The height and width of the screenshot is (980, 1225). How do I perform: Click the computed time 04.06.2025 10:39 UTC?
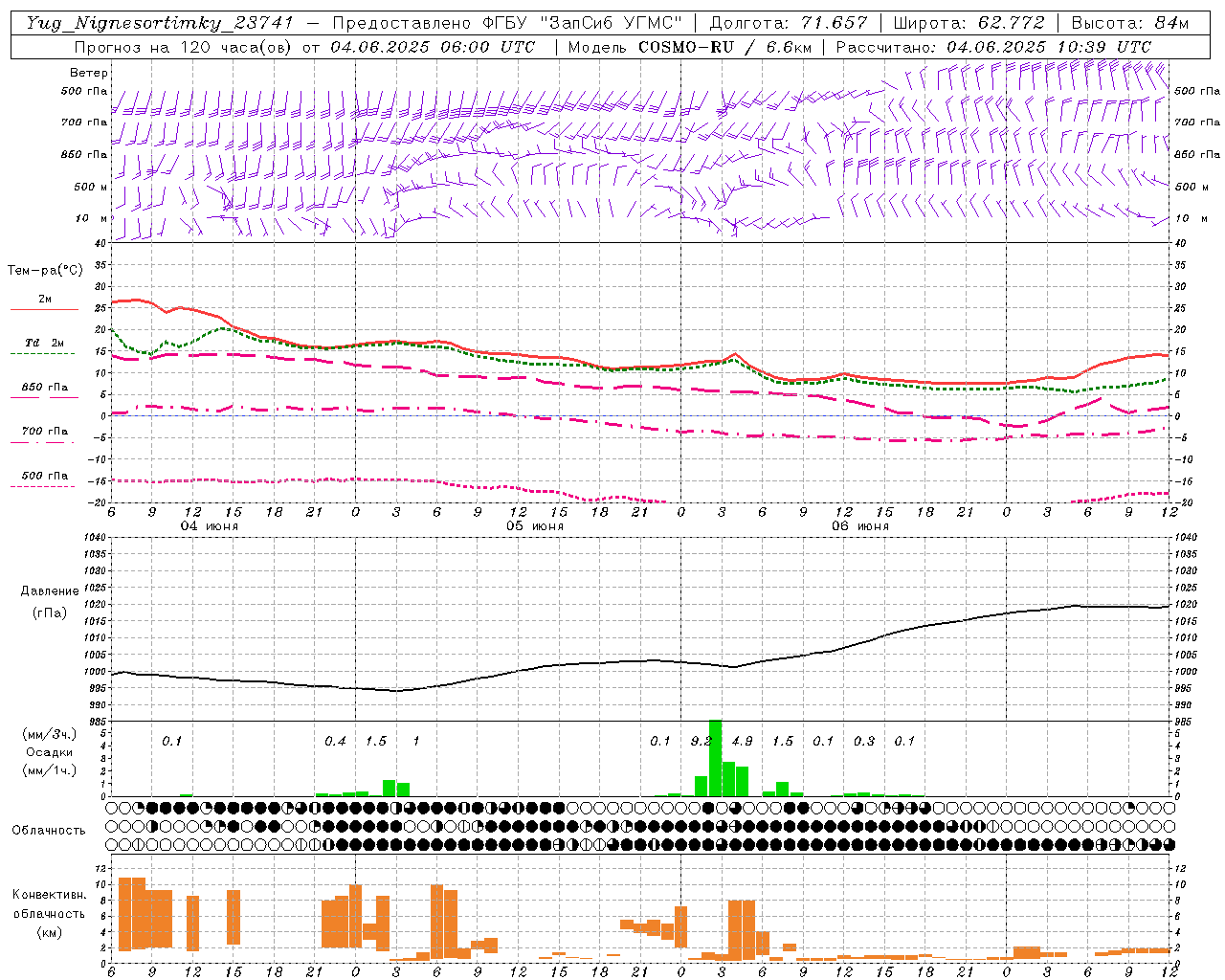[1049, 47]
